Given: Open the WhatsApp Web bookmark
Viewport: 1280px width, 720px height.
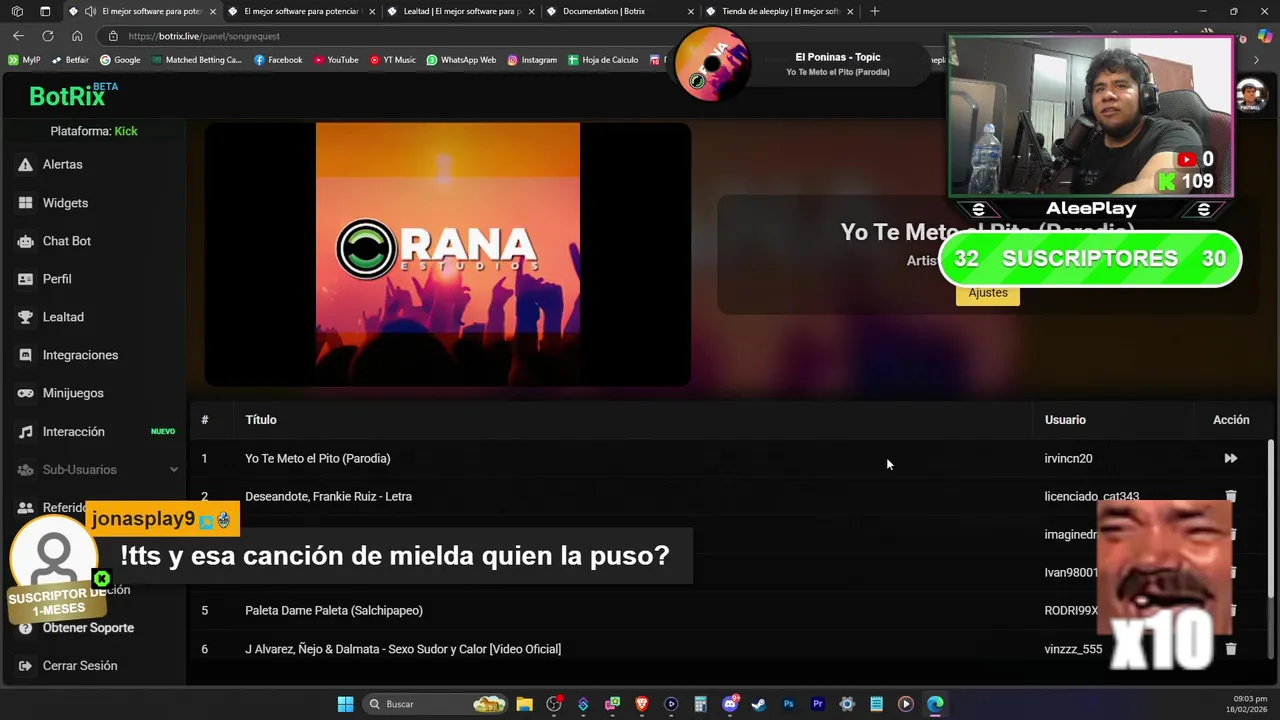Looking at the screenshot, I should (461, 60).
